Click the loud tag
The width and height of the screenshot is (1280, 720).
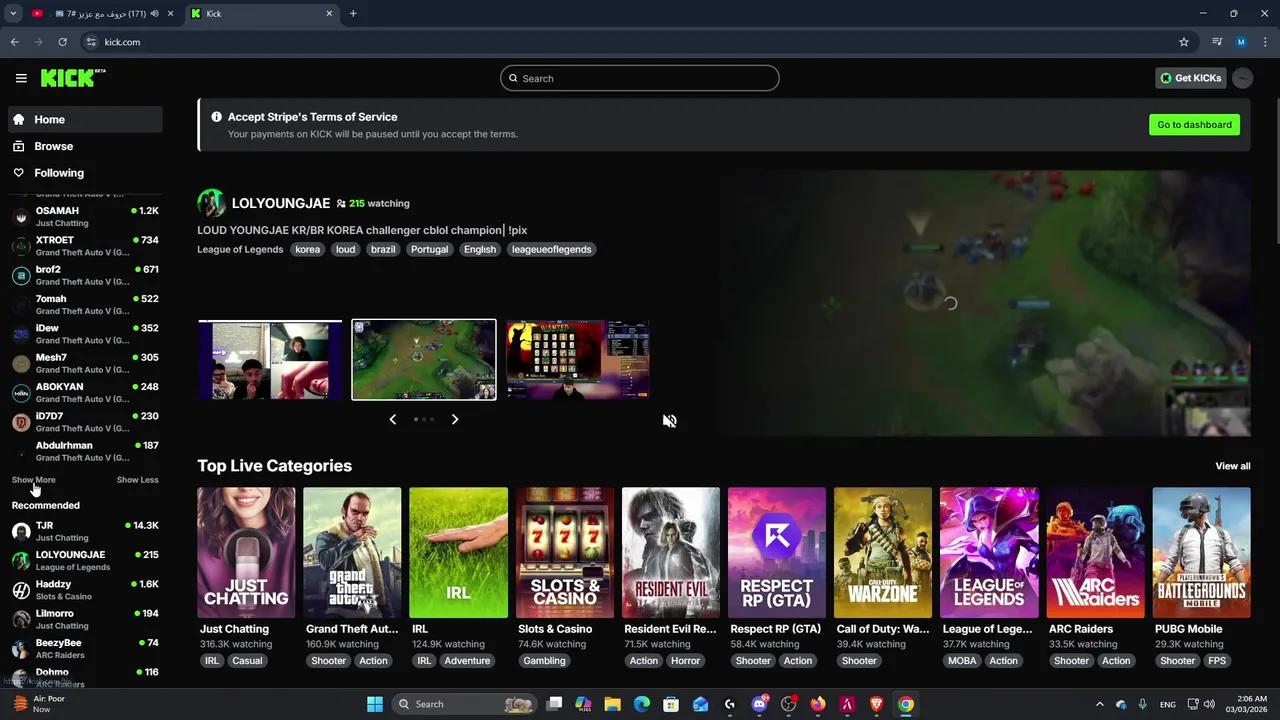point(345,249)
